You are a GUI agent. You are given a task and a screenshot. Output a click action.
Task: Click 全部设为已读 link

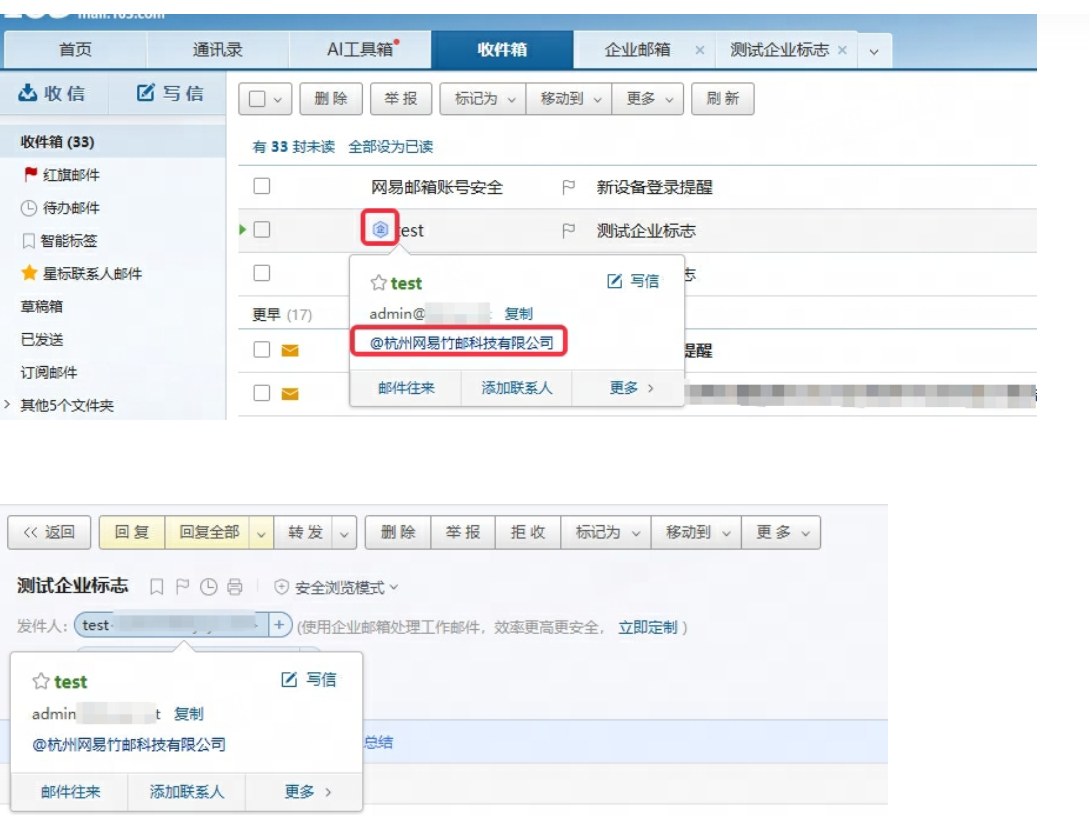390,147
